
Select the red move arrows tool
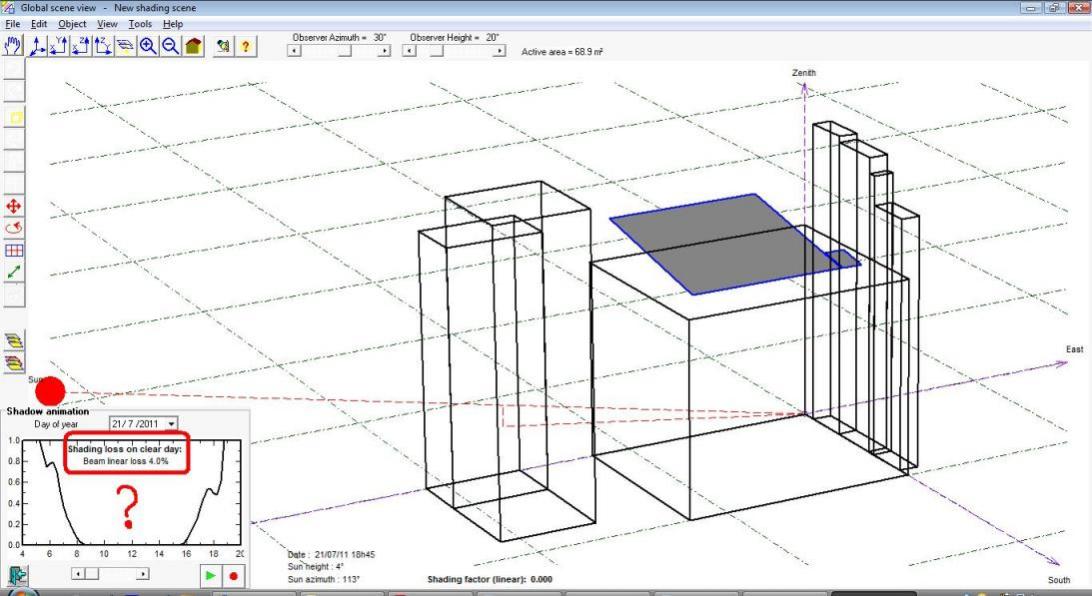click(15, 206)
